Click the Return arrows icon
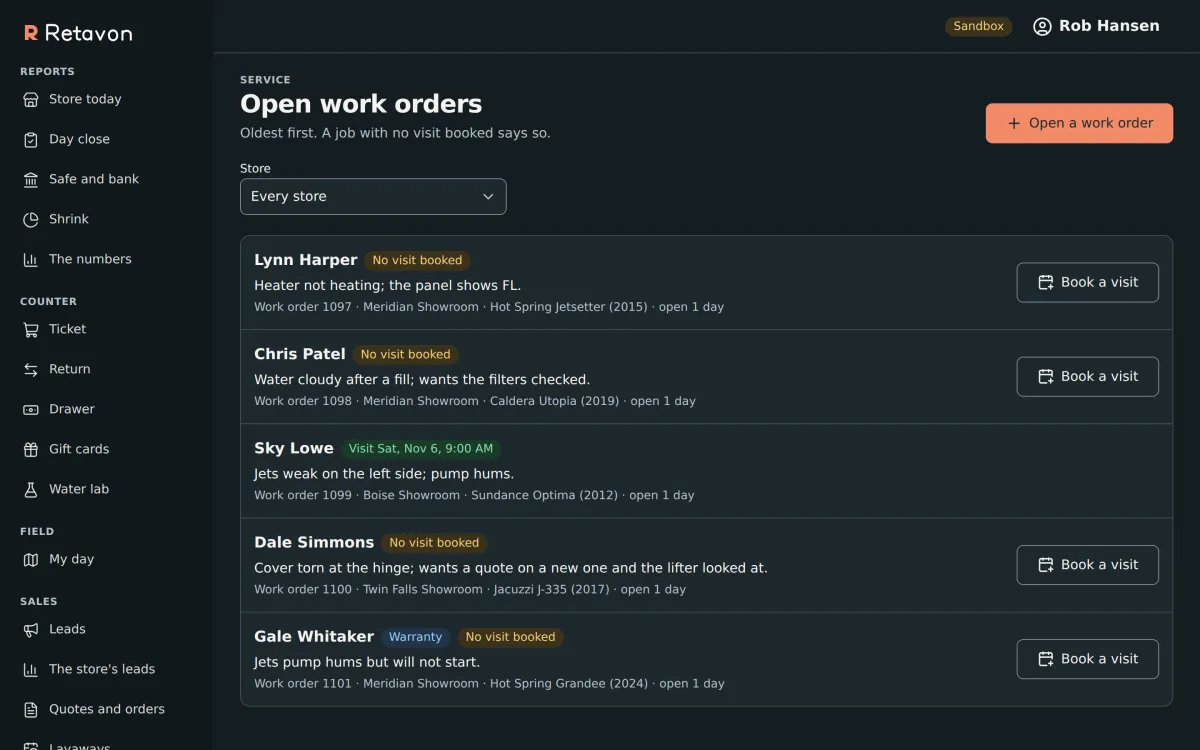The image size is (1200, 750). 31,369
